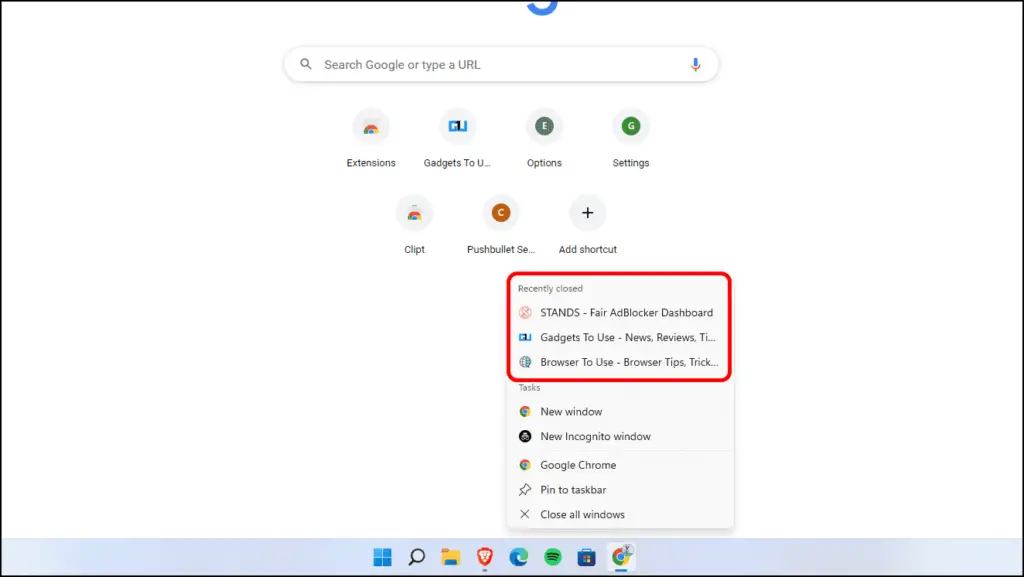Click the Windows Start button
The height and width of the screenshot is (577, 1024).
pos(383,557)
